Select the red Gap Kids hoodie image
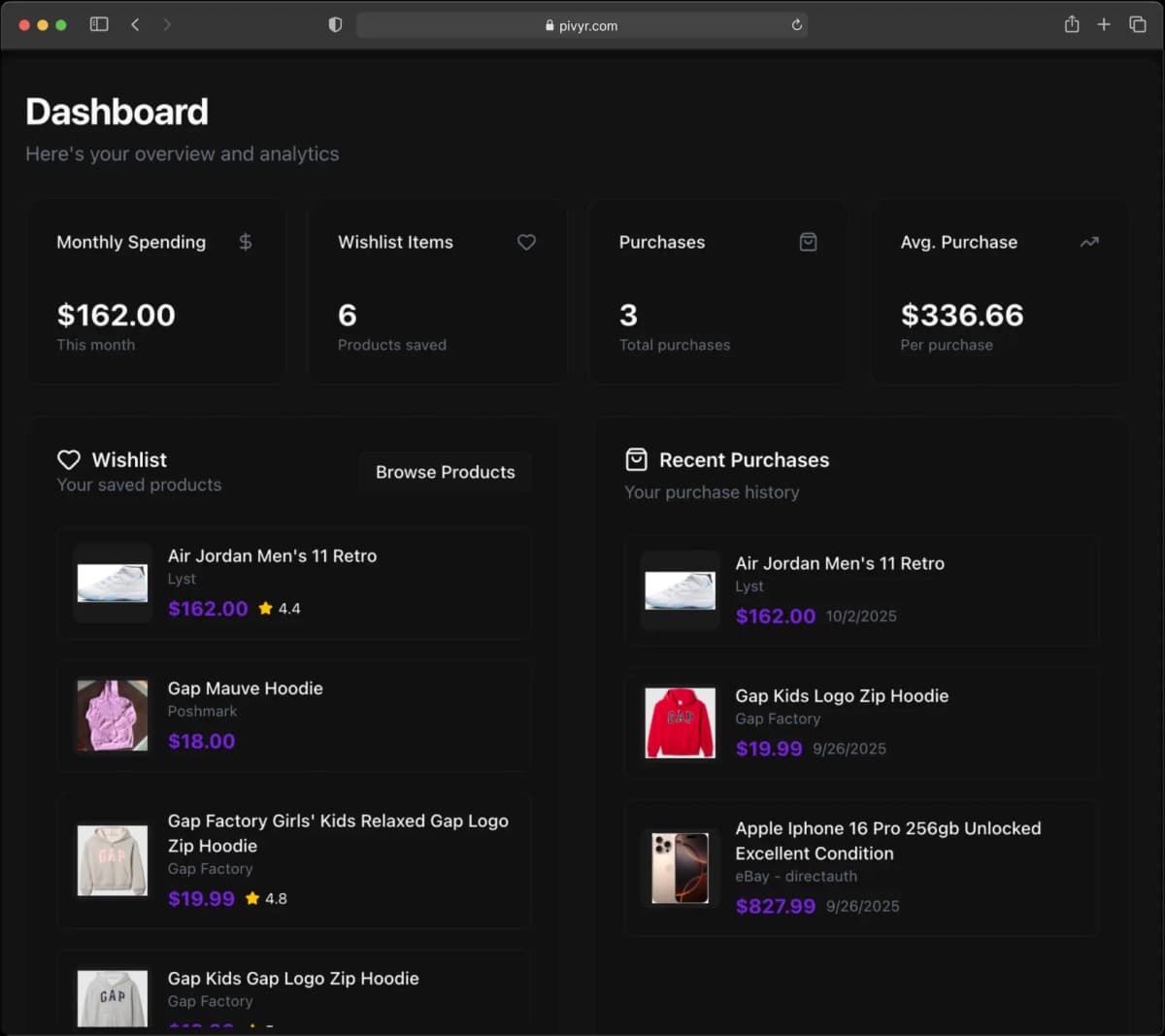 point(680,722)
